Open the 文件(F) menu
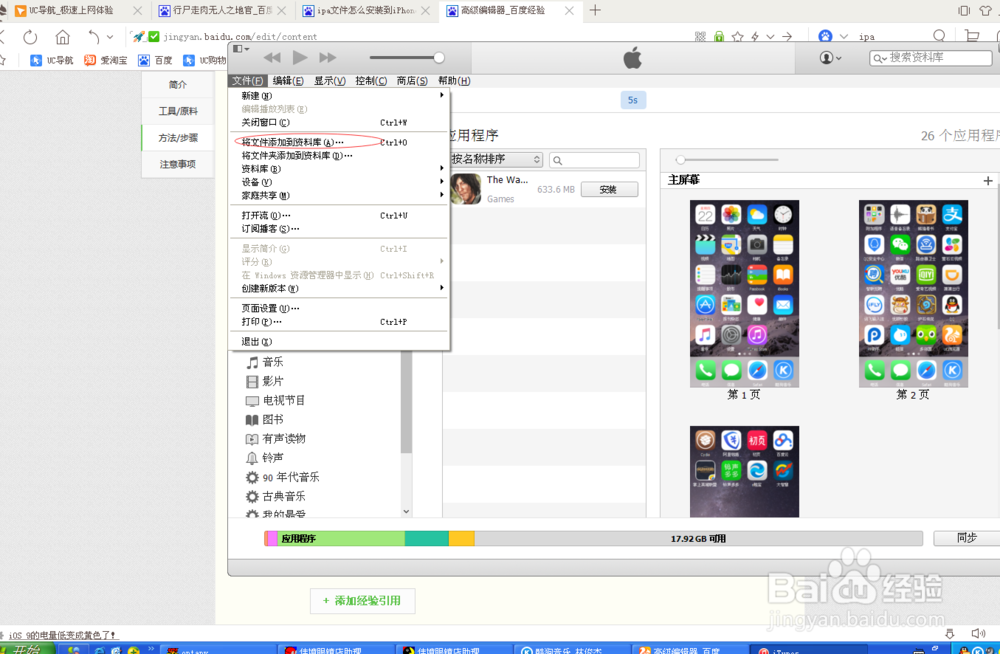 point(248,81)
